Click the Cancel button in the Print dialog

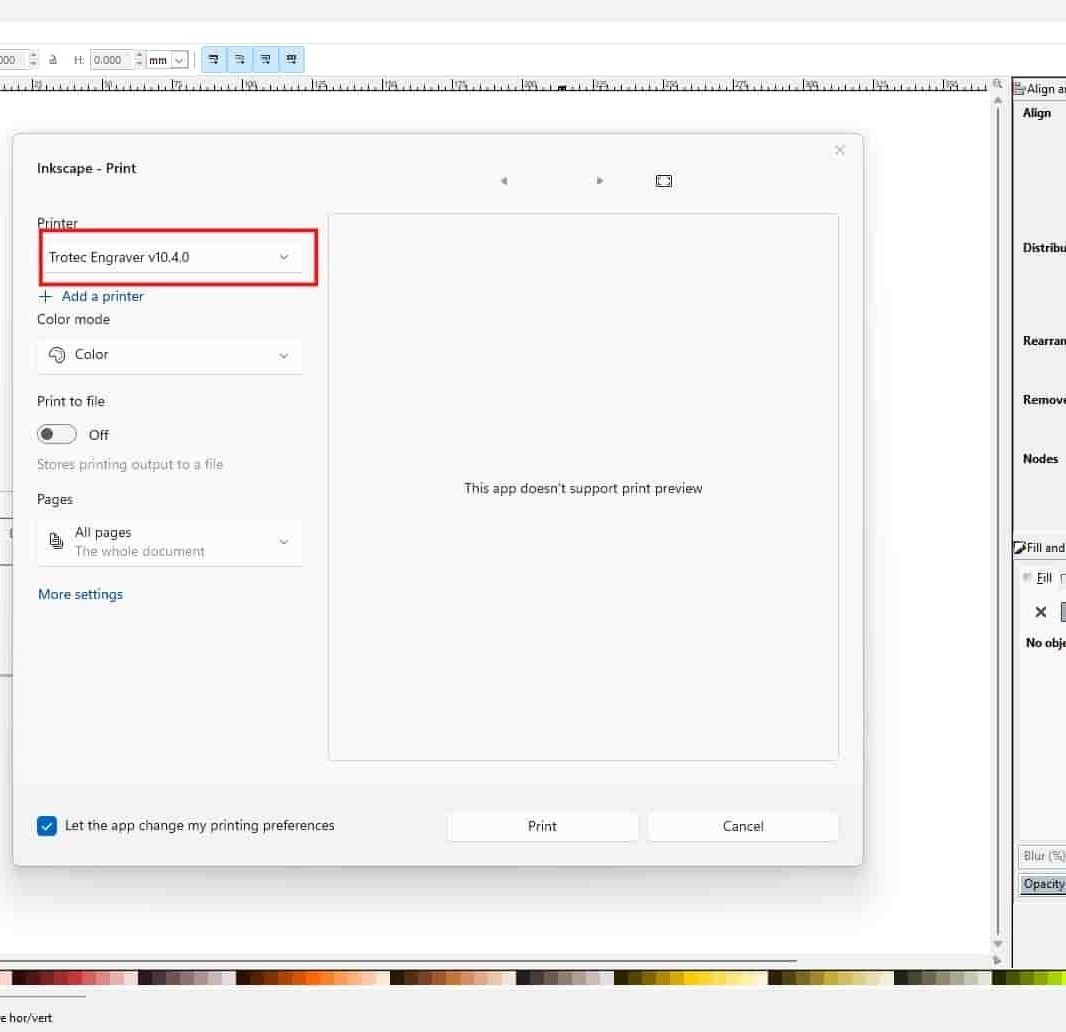tap(742, 826)
